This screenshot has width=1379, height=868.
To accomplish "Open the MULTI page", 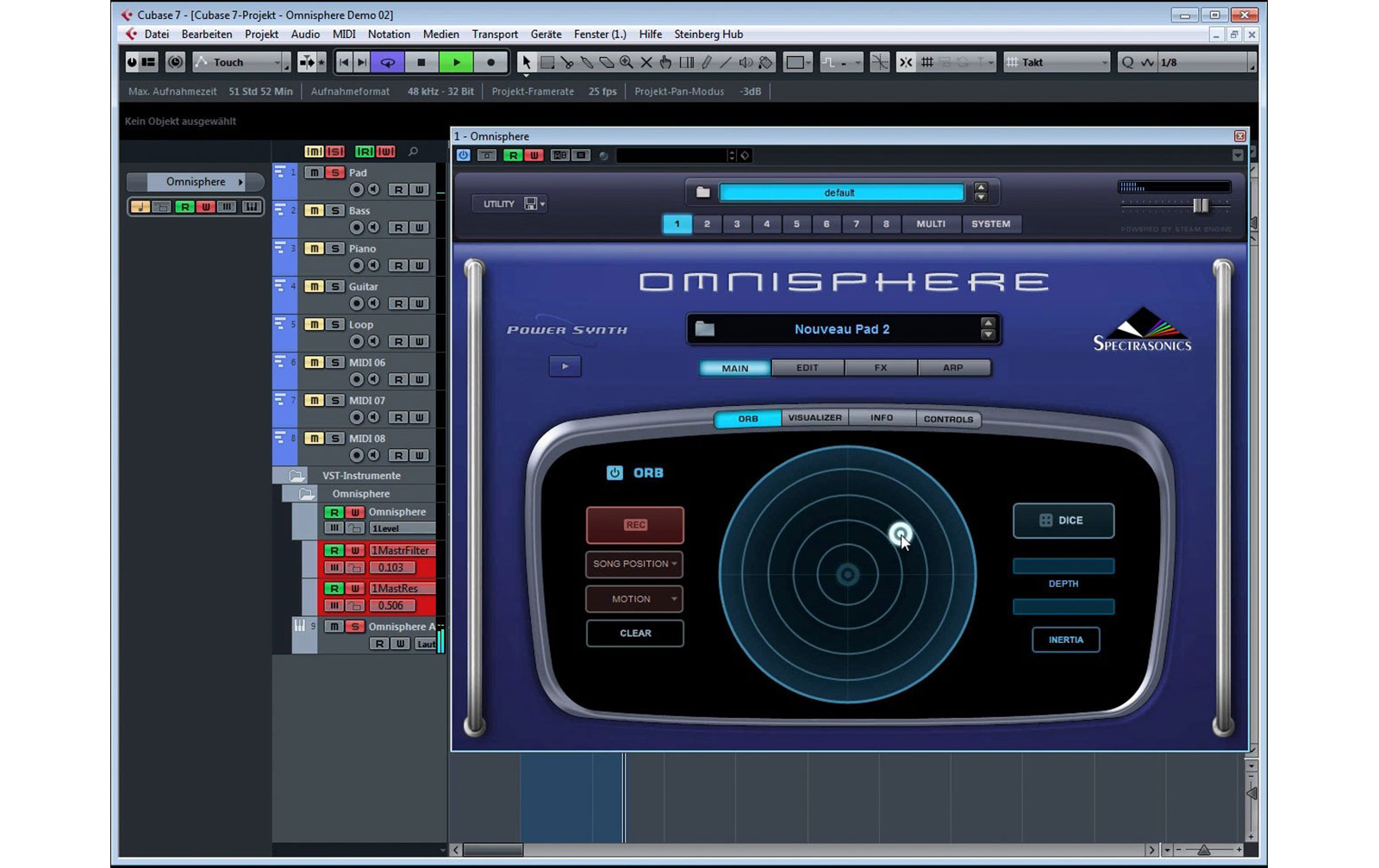I will coord(931,224).
